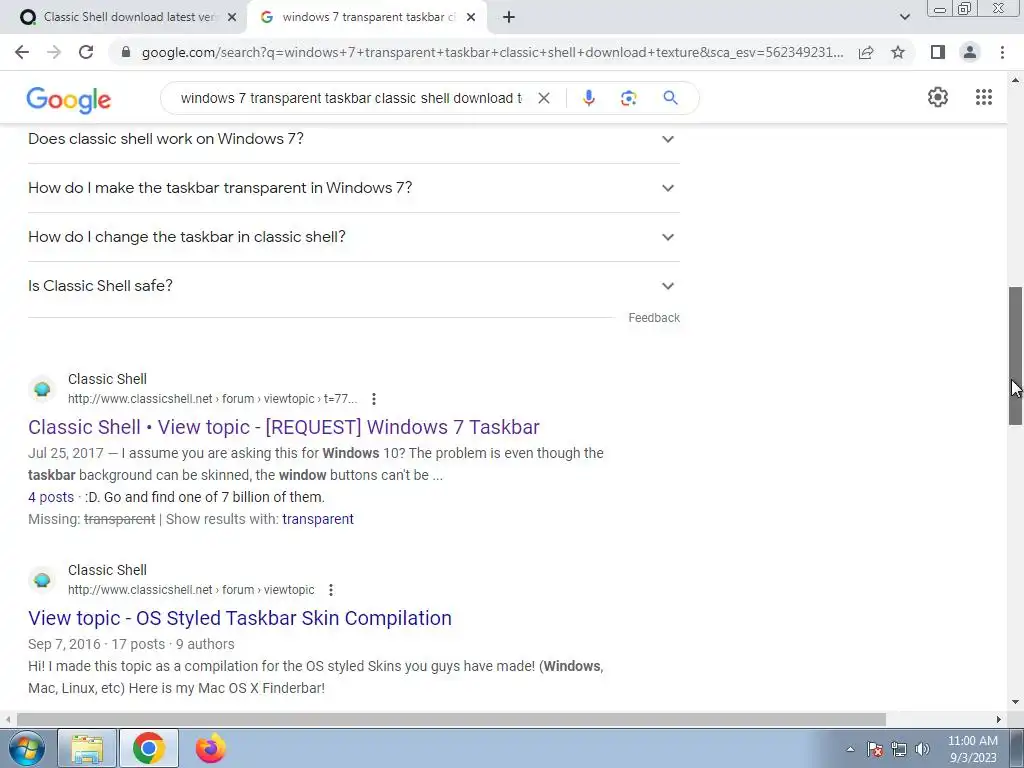
Task: Bookmark this page with the star
Action: [898, 52]
